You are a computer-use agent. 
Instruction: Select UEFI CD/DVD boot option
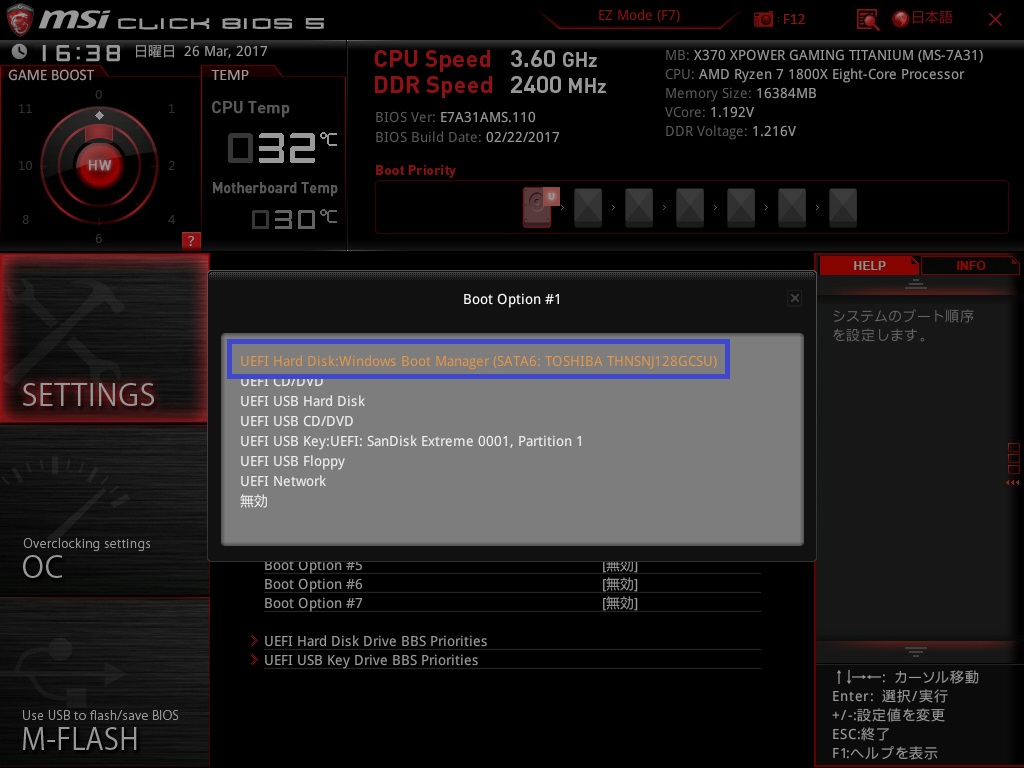(281, 382)
